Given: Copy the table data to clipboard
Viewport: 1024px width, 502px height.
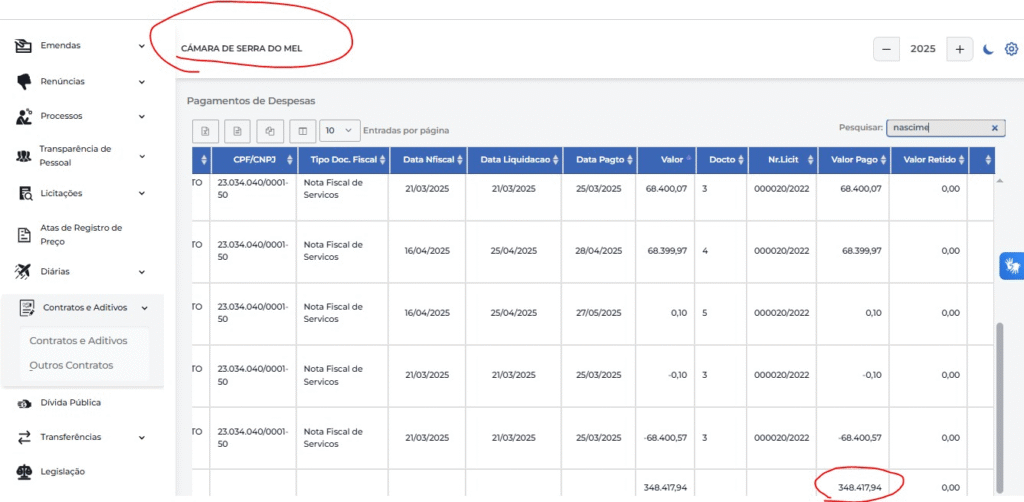Looking at the screenshot, I should [x=270, y=131].
